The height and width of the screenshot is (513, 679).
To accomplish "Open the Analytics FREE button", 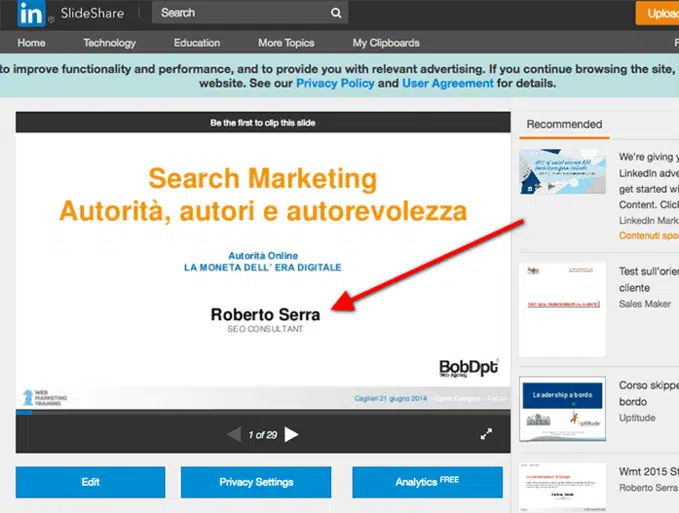I will coord(427,482).
